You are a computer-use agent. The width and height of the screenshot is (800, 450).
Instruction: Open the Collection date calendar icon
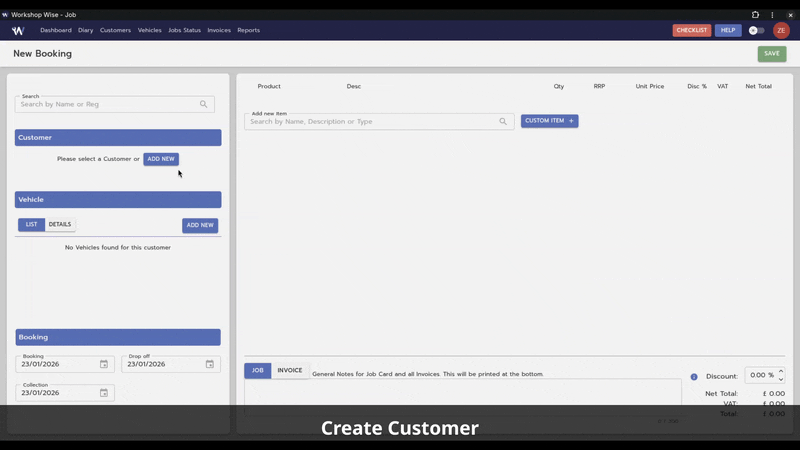tap(104, 393)
